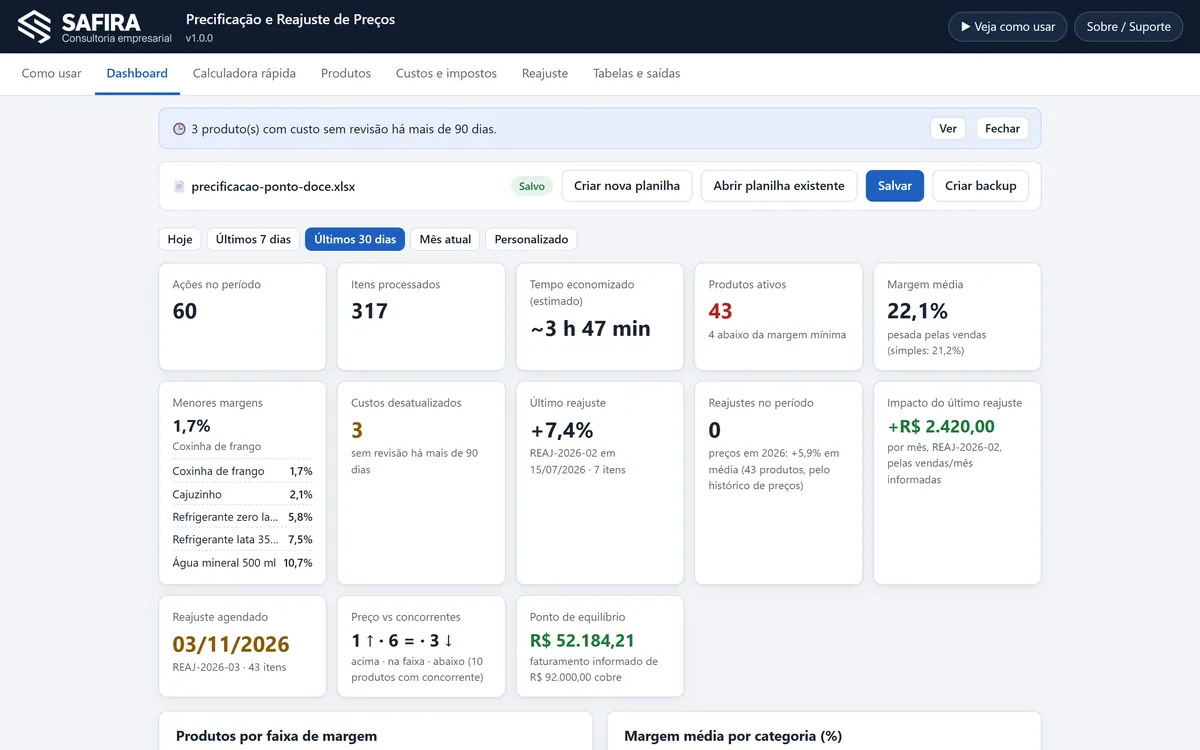The width and height of the screenshot is (1200, 750).
Task: Click the Água mineral 500 ml row
Action: pyautogui.click(x=242, y=563)
